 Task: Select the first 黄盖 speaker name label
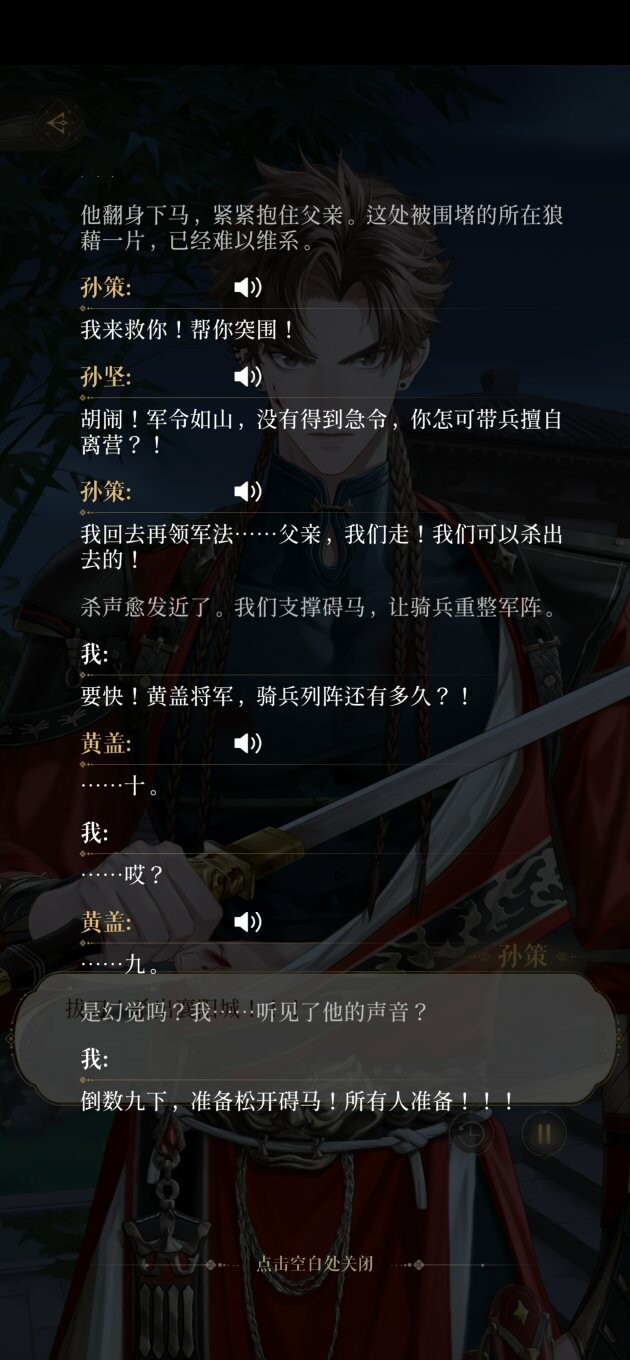(105, 742)
